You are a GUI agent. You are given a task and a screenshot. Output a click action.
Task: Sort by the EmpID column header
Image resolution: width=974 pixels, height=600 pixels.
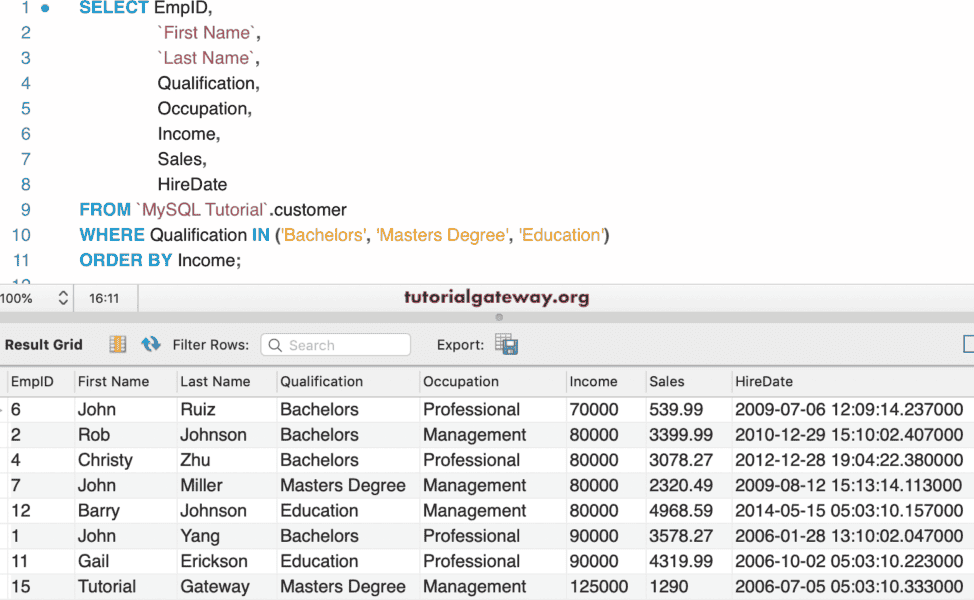click(32, 381)
